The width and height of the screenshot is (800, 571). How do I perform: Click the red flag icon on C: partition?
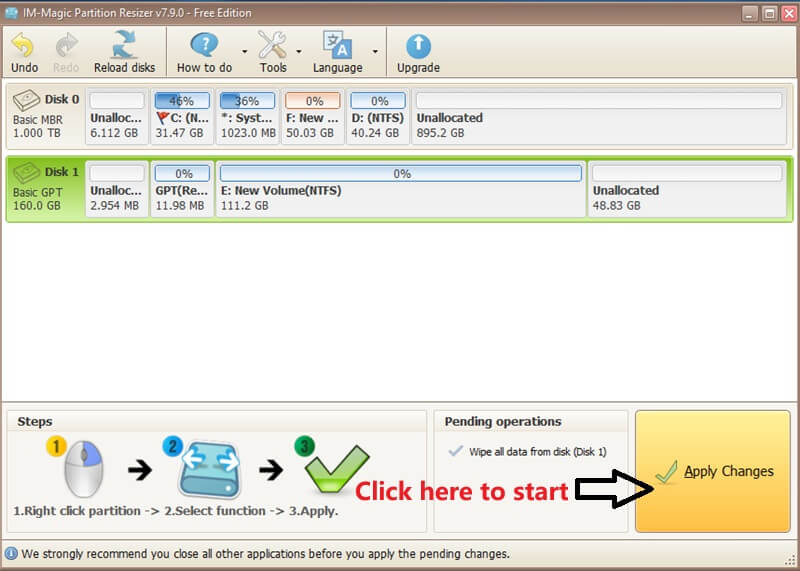(162, 118)
